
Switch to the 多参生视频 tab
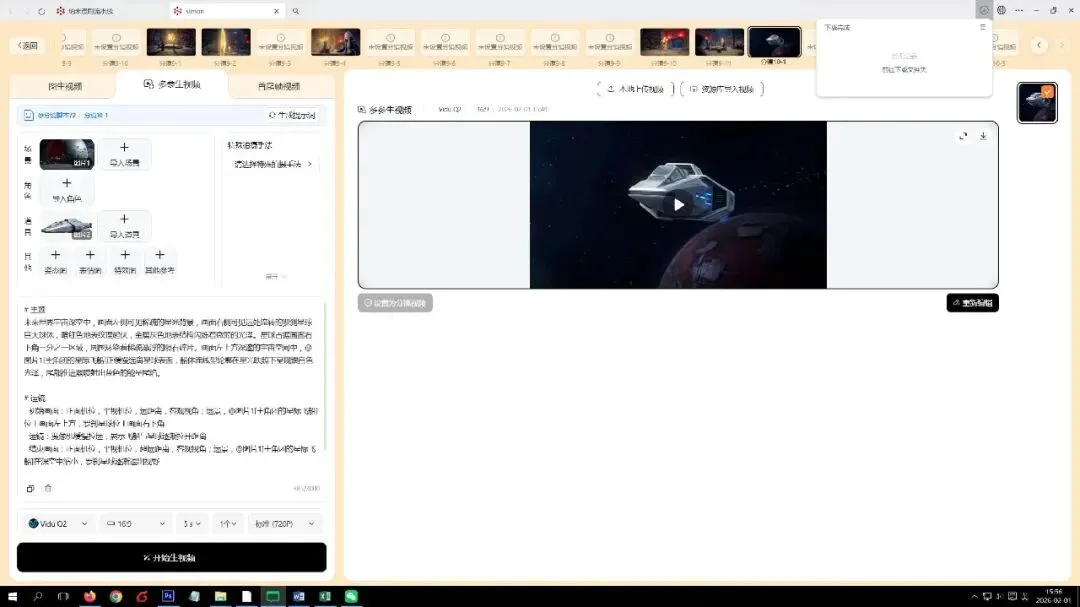pos(172,84)
